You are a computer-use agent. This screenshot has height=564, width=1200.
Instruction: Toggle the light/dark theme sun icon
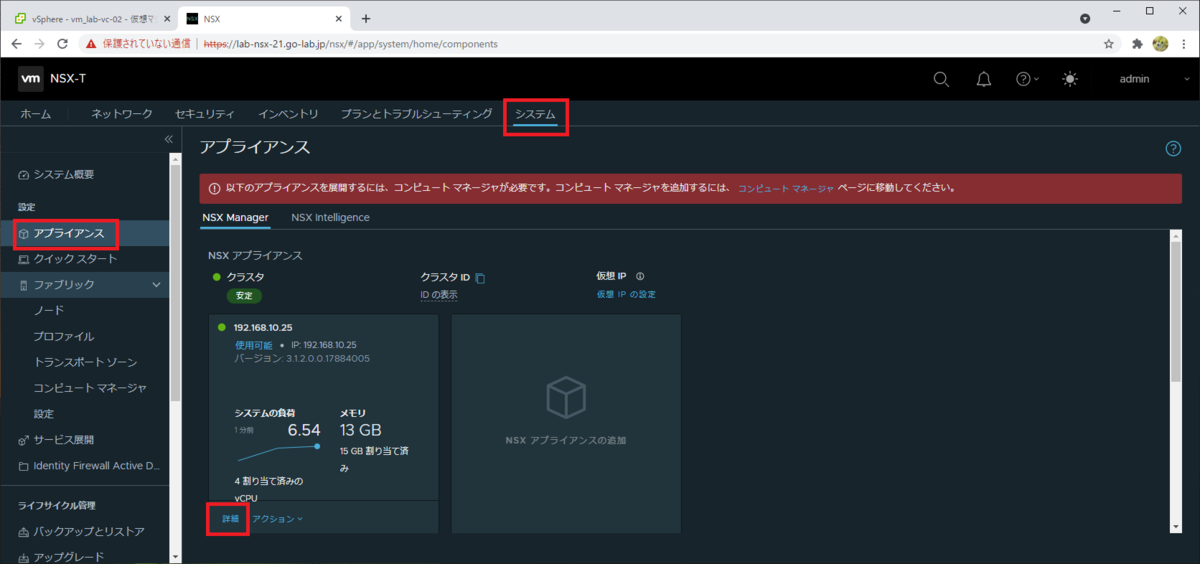click(1071, 79)
